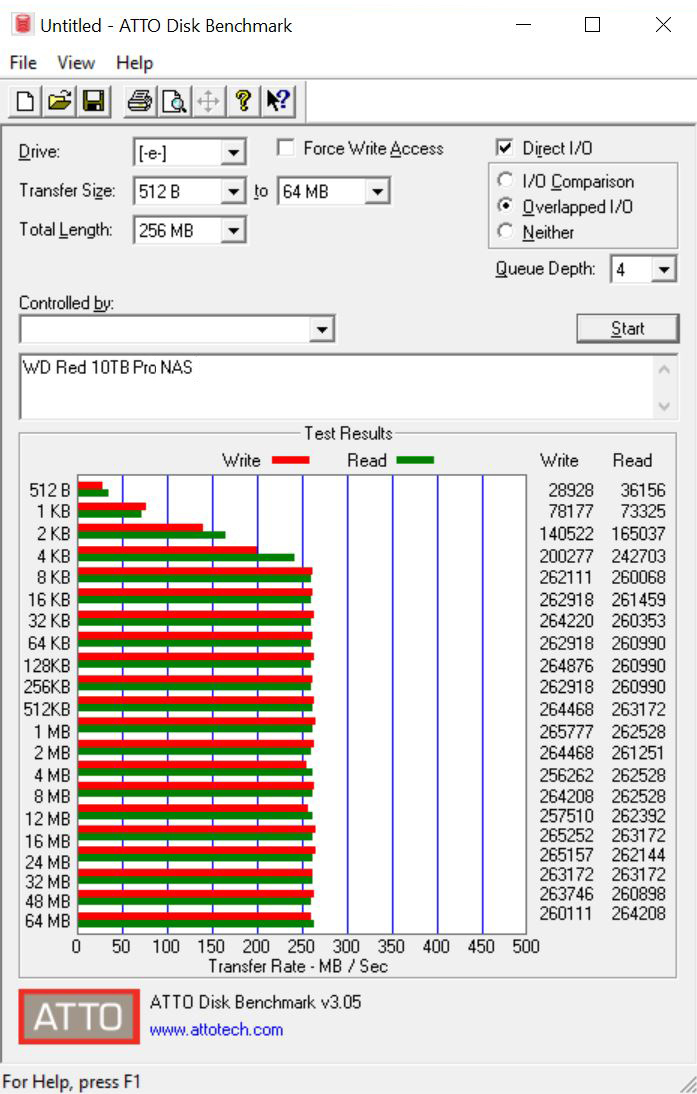Click the ATTO app icon in title bar
The height and width of the screenshot is (1094, 697).
(23, 25)
